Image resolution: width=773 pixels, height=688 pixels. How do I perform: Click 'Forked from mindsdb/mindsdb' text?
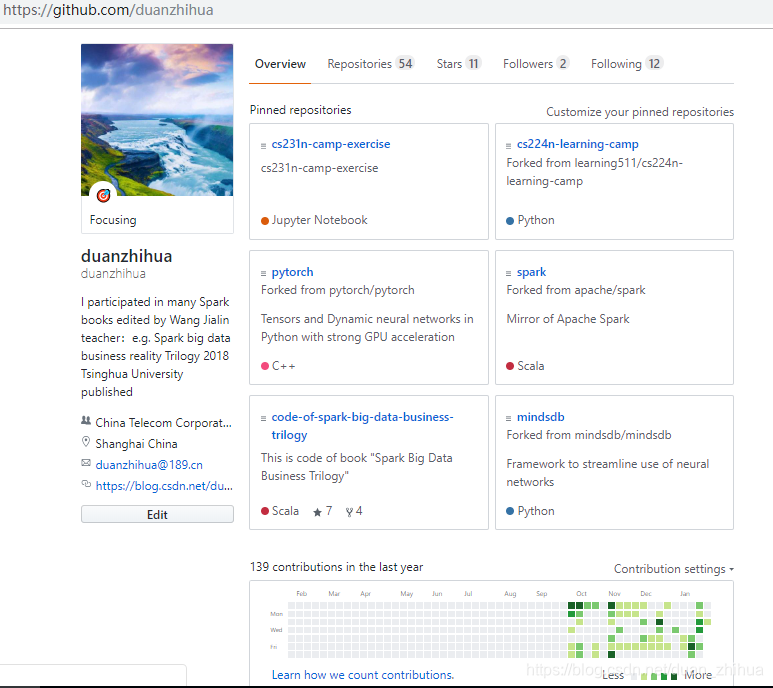(589, 435)
